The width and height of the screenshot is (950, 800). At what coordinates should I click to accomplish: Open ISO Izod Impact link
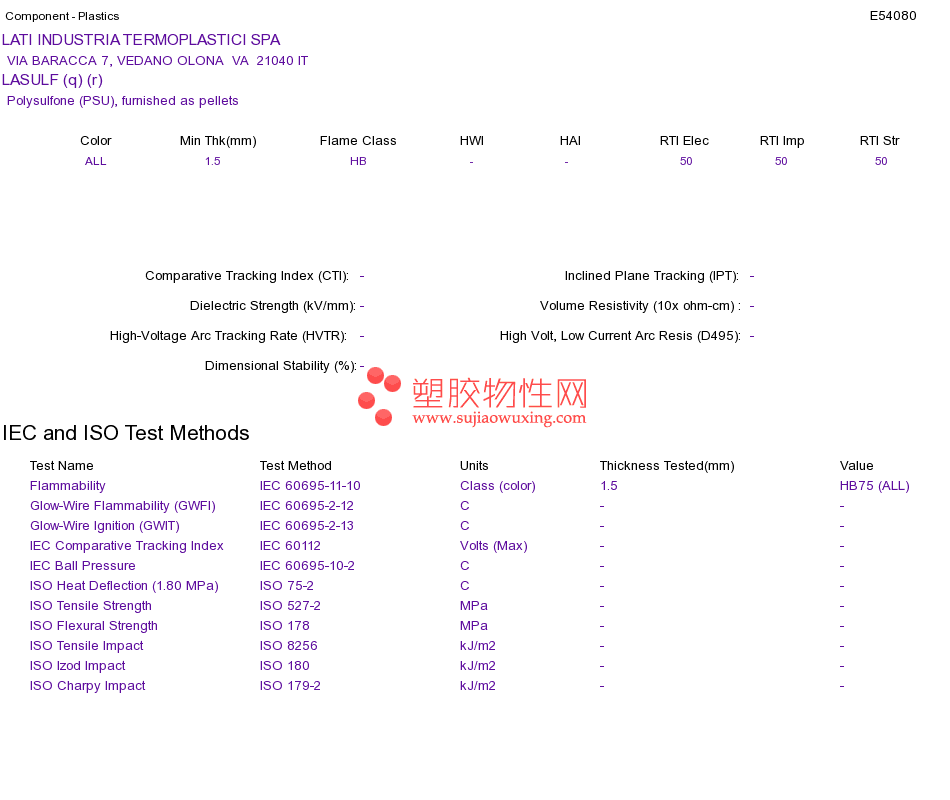point(78,666)
